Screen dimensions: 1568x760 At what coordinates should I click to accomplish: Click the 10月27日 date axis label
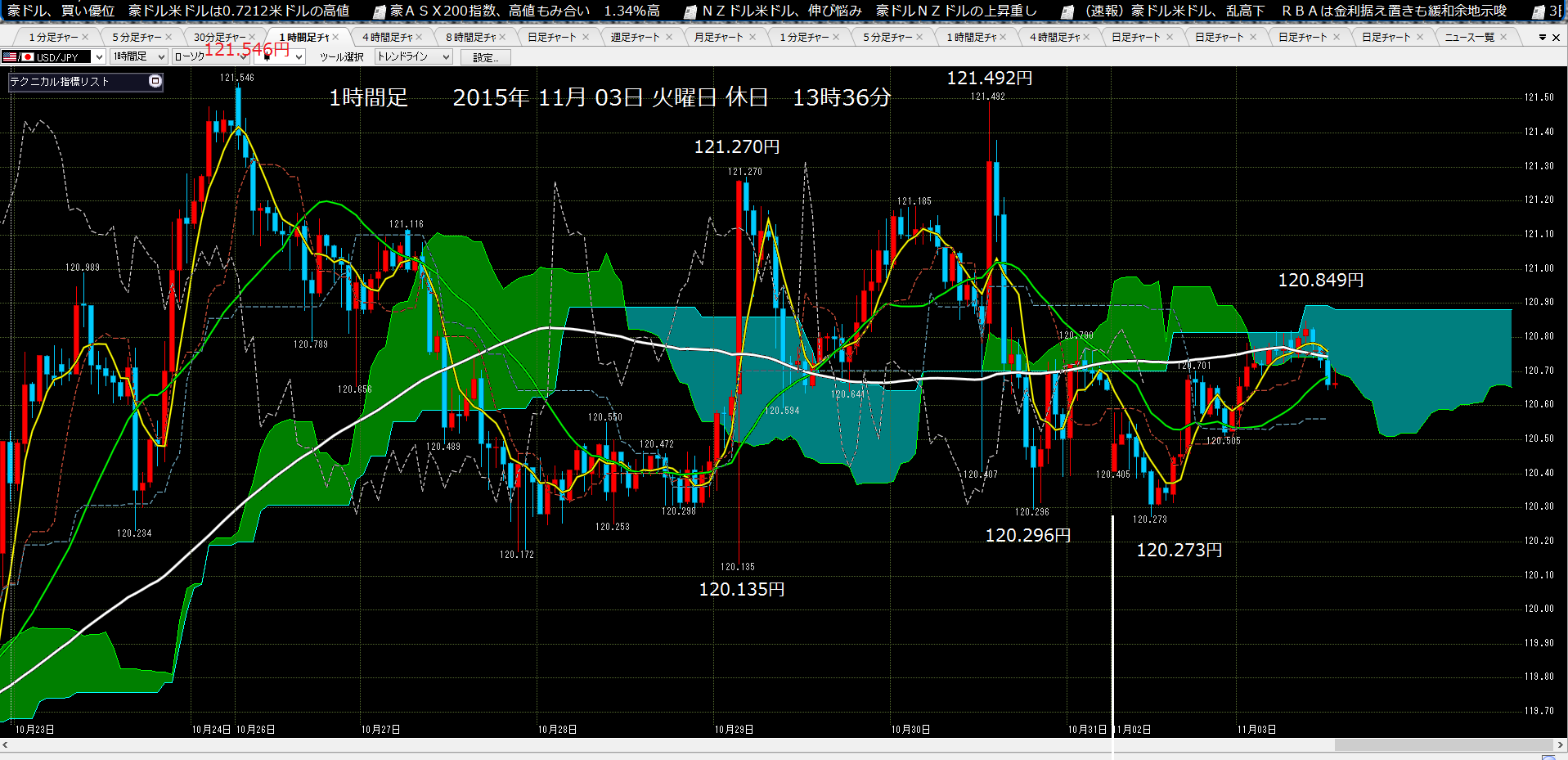pos(380,730)
